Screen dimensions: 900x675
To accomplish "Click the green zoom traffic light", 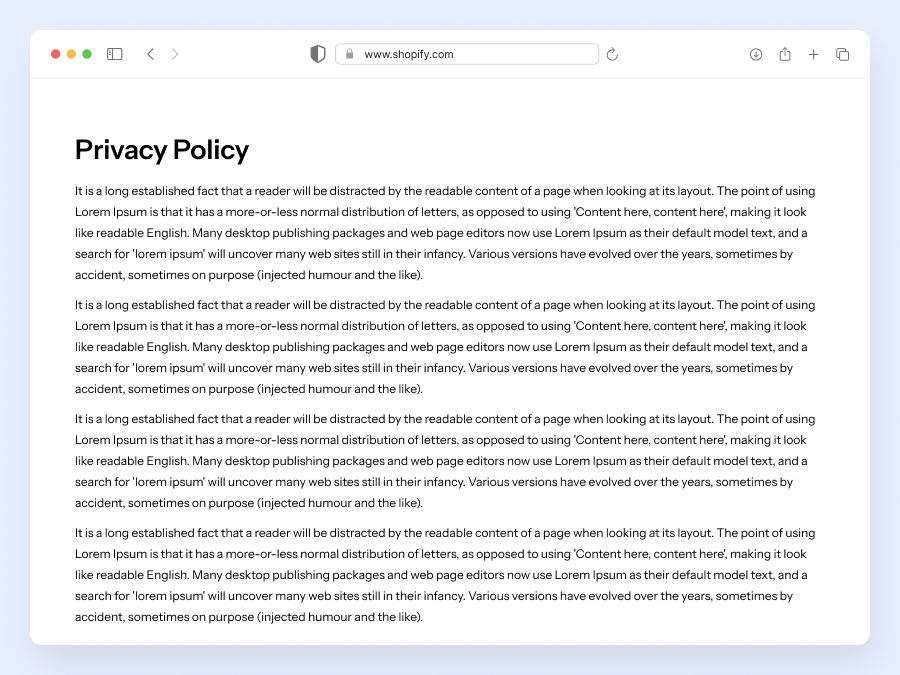I will click(87, 54).
